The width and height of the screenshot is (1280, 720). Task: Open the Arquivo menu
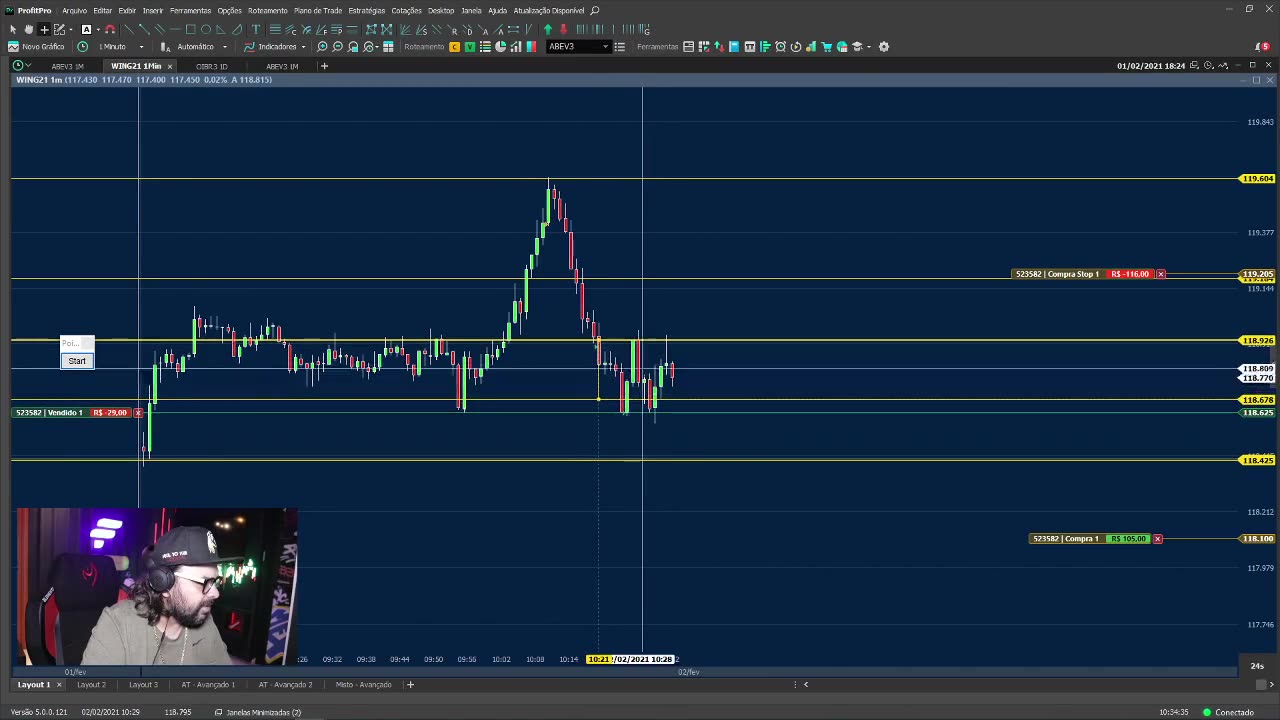click(x=74, y=11)
